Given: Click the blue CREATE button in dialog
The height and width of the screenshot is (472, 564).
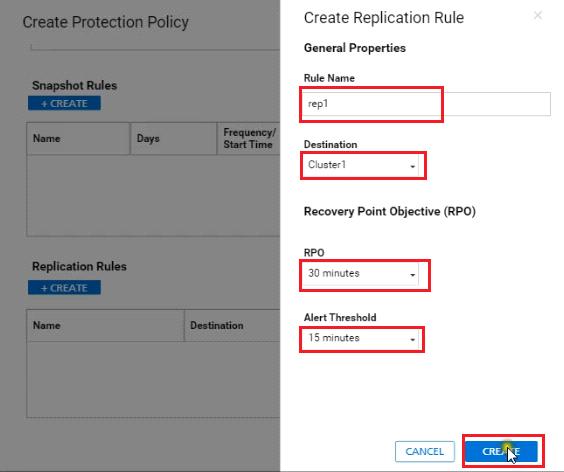Looking at the screenshot, I should tap(501, 451).
